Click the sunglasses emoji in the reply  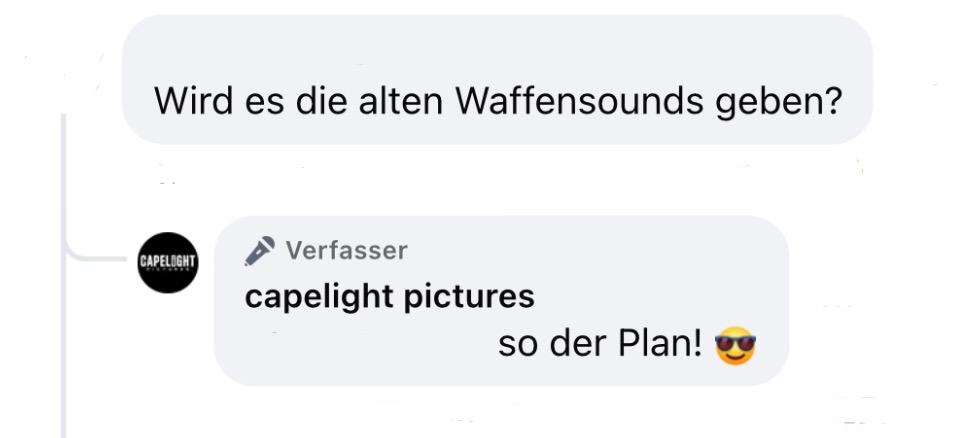point(735,345)
